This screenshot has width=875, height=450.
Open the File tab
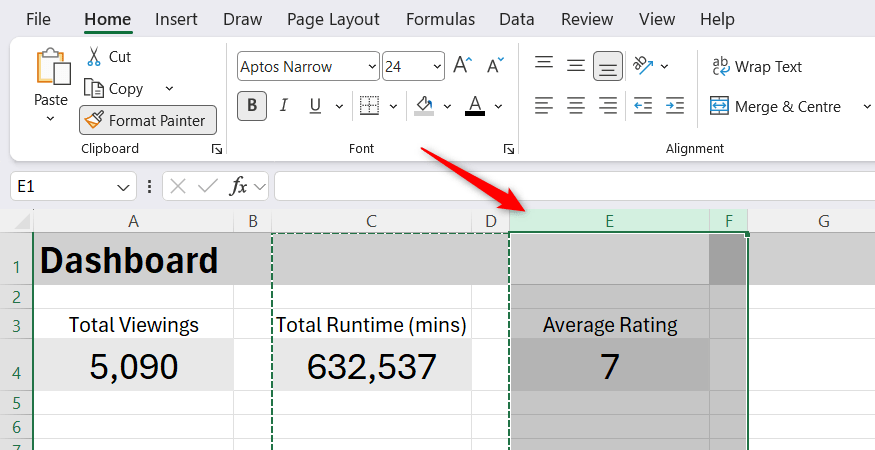[38, 20]
